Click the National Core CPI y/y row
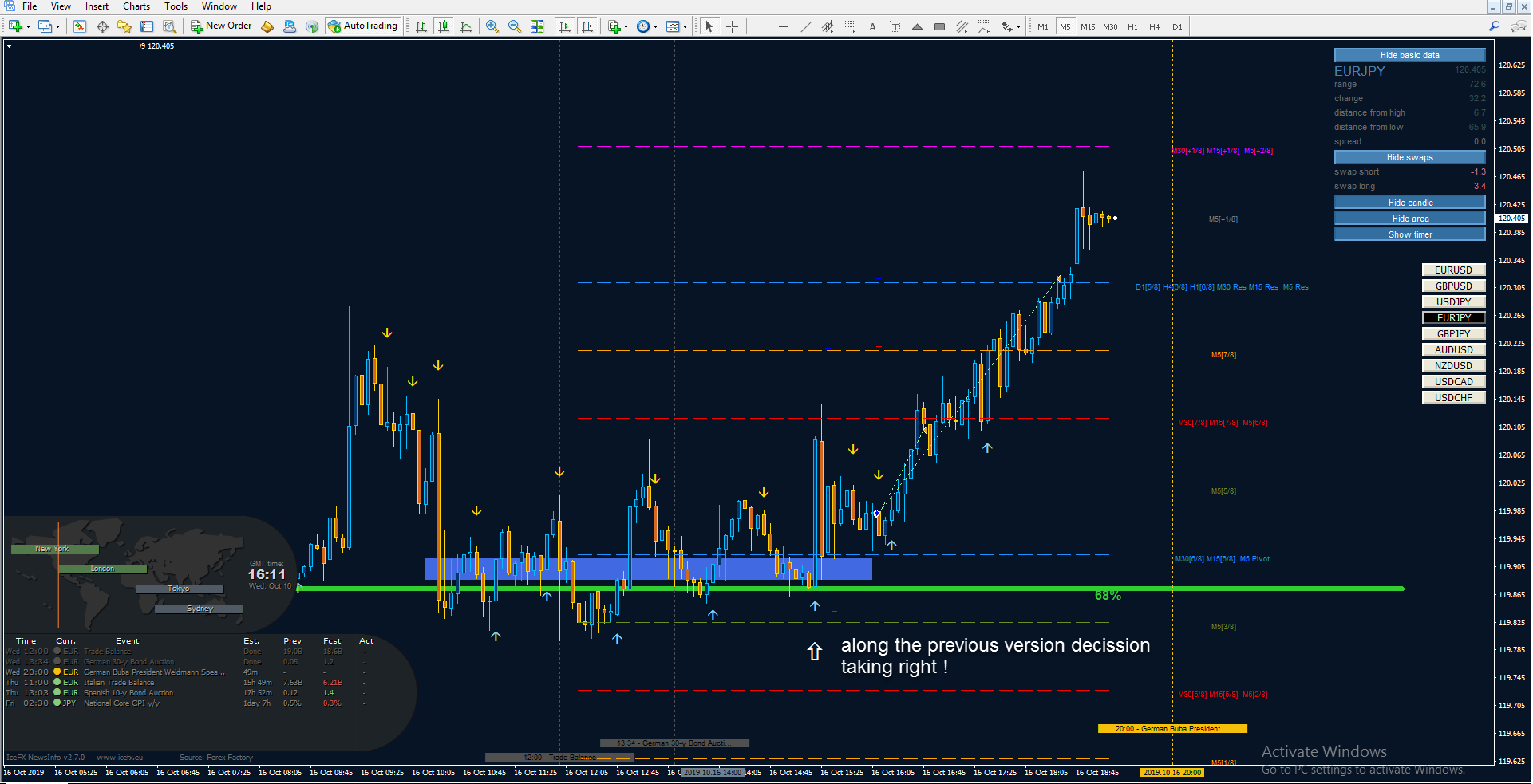This screenshot has height=784, width=1533. click(x=187, y=703)
